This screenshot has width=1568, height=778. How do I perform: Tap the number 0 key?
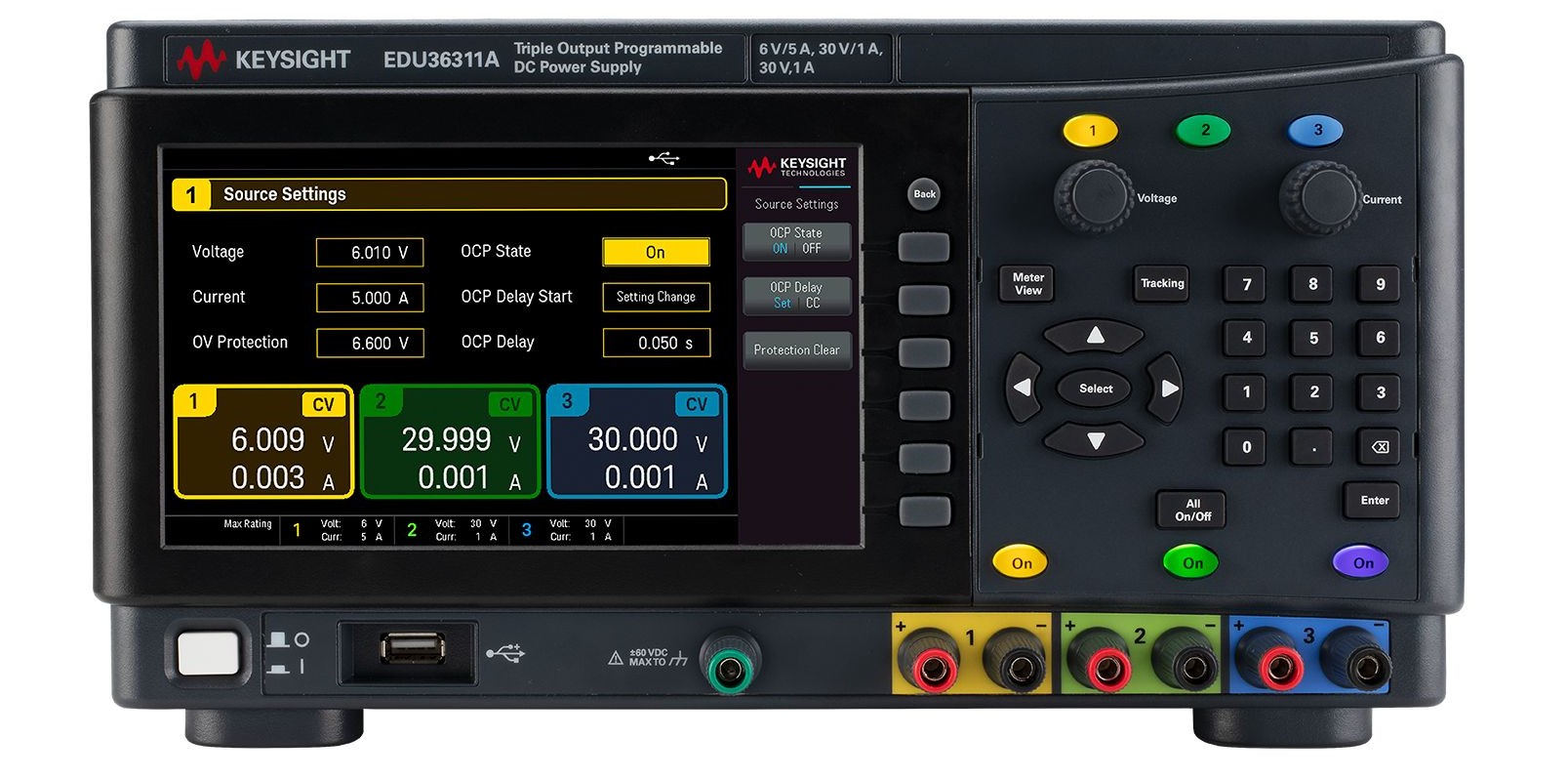click(x=1246, y=446)
